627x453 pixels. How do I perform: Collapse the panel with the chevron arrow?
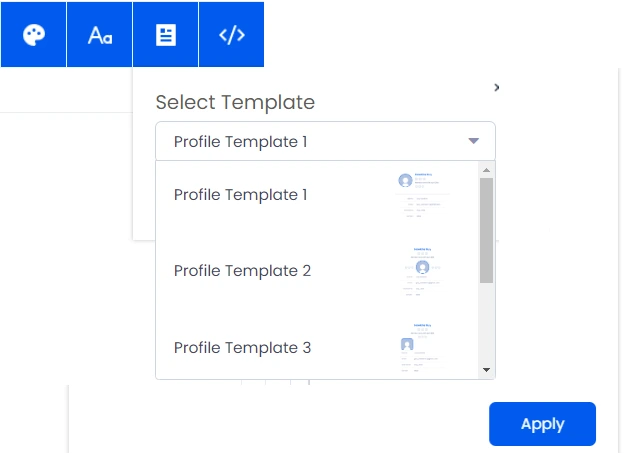[x=497, y=88]
